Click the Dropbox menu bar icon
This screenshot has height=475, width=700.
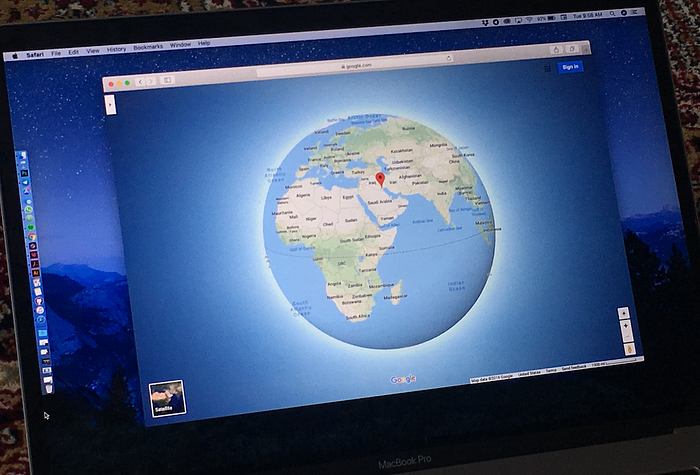(485, 22)
